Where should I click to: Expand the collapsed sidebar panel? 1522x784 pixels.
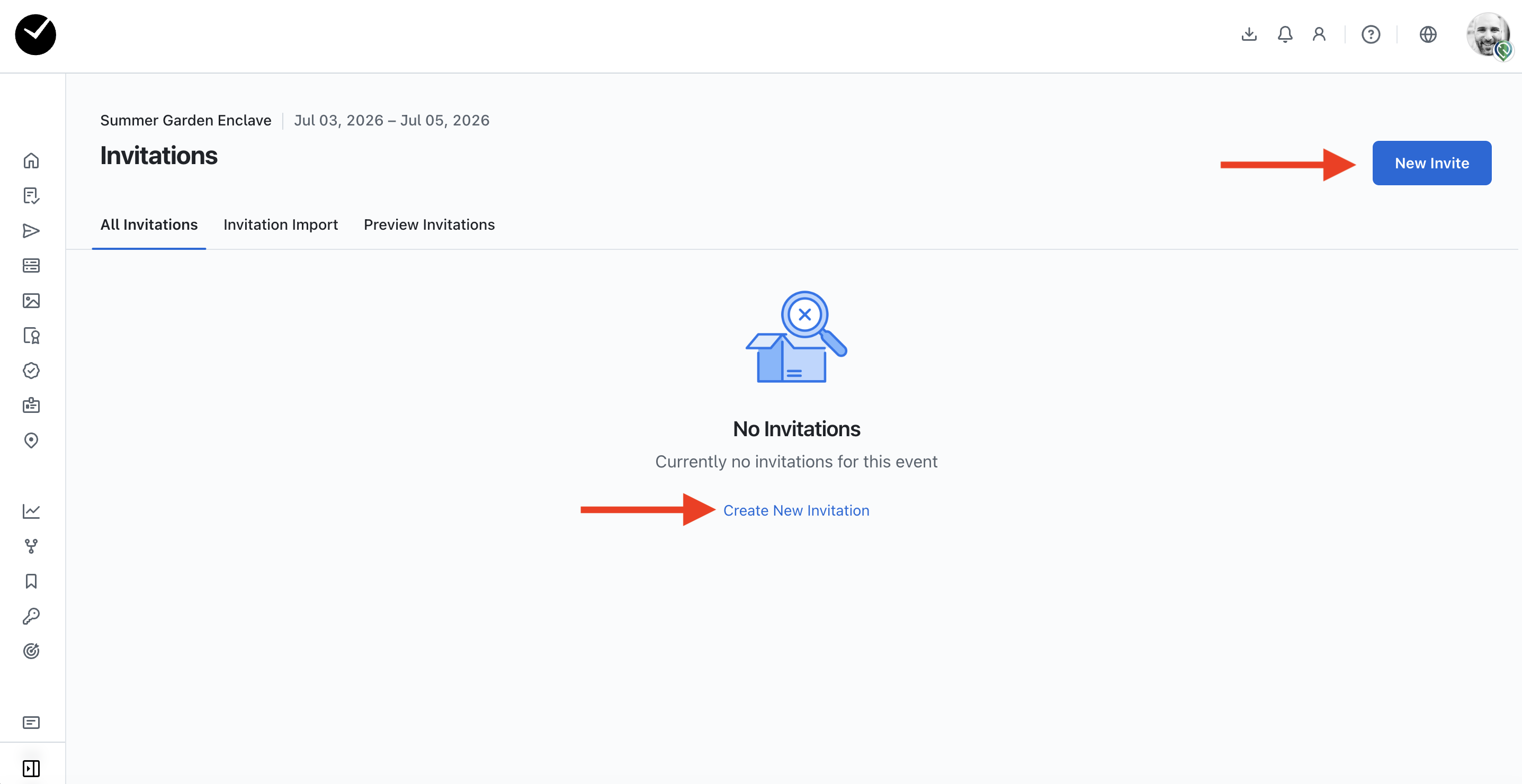tap(31, 768)
